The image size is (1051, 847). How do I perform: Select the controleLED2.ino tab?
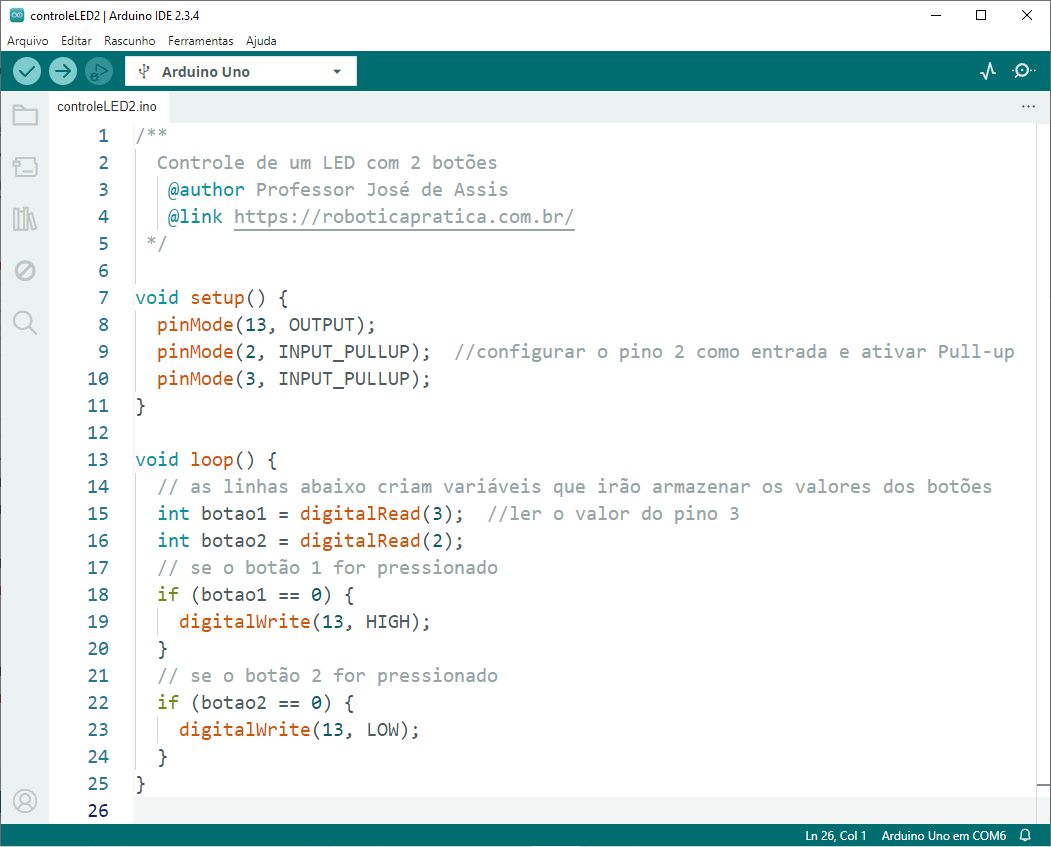point(107,107)
